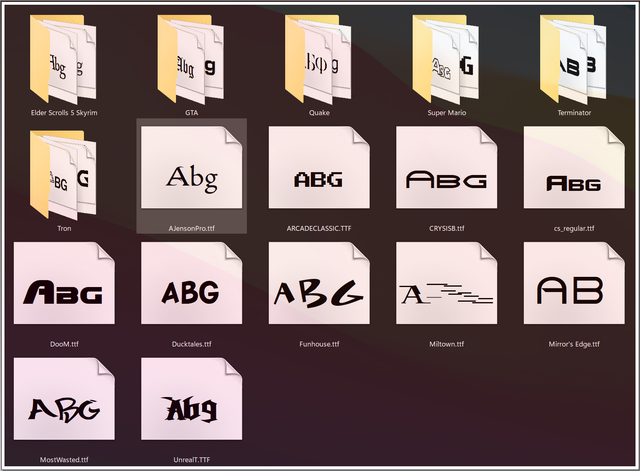Select the AJensonPro.ttf font file icon
This screenshot has height=471, width=640.
[x=191, y=167]
